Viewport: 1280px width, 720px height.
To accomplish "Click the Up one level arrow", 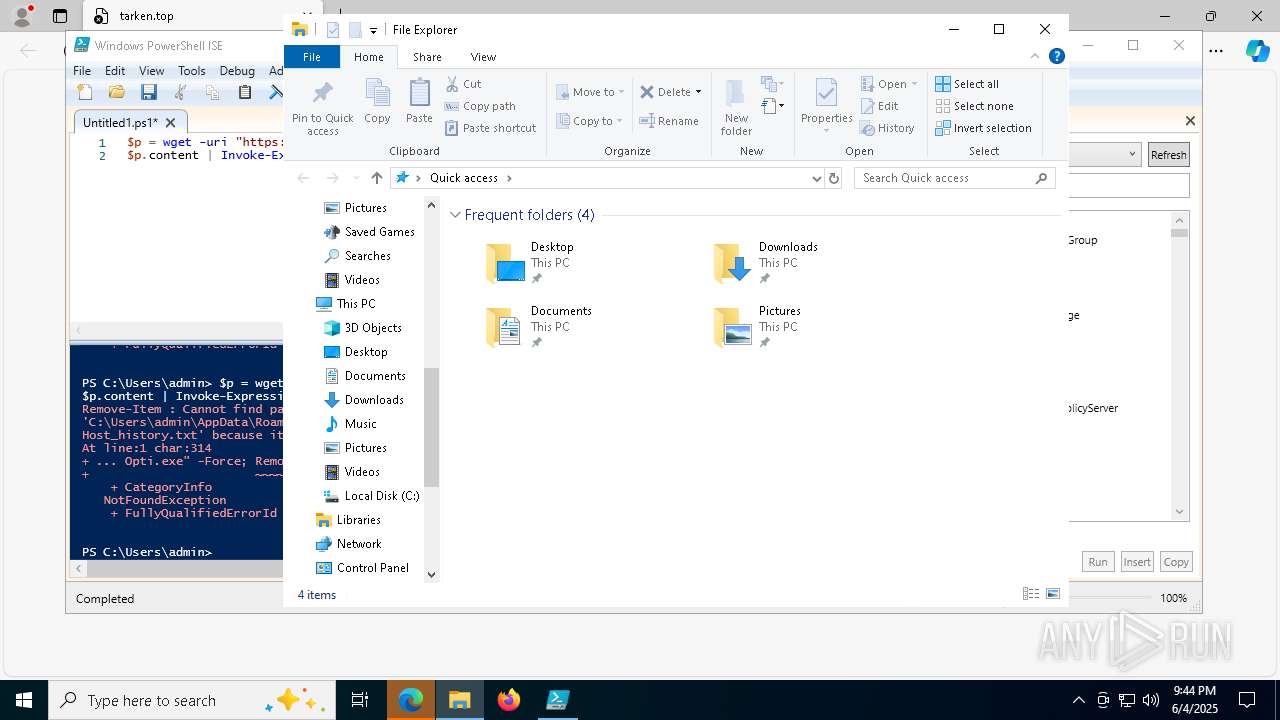I will (377, 178).
